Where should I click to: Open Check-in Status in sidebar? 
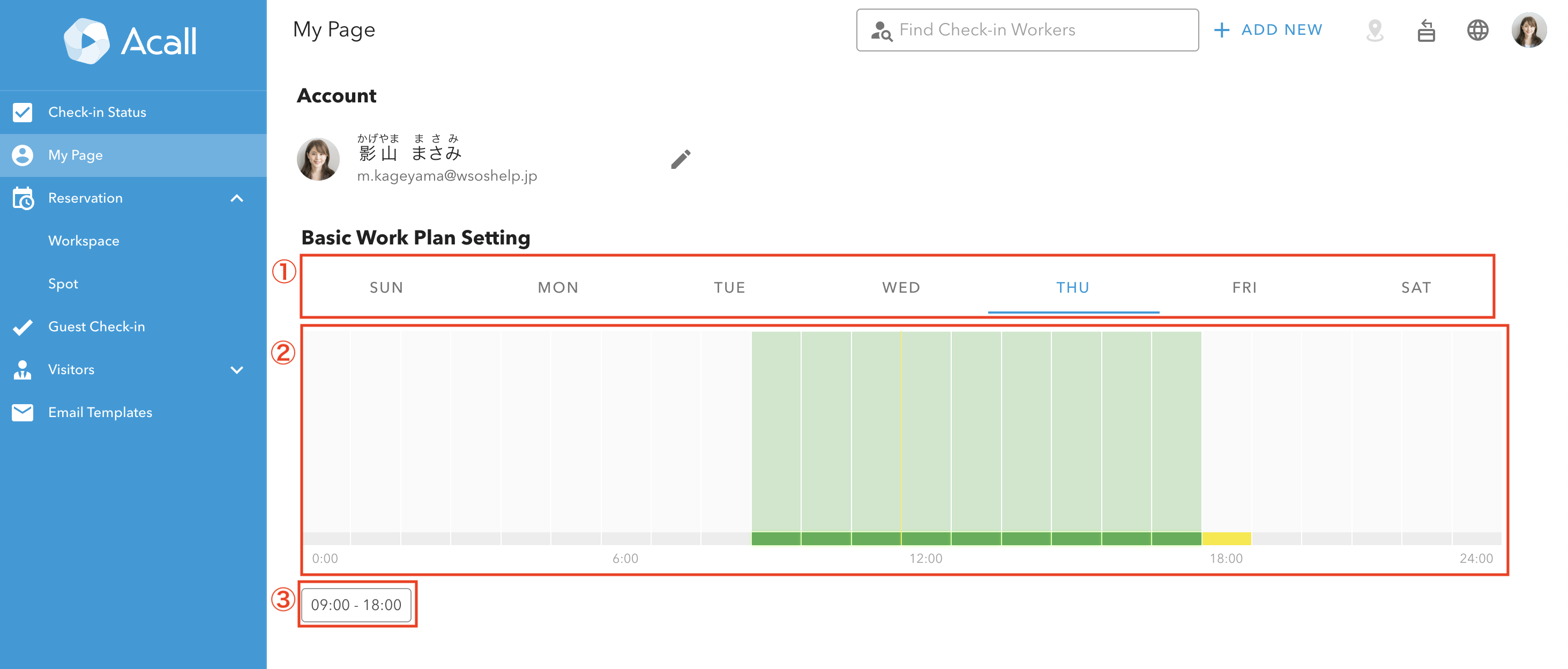click(97, 112)
